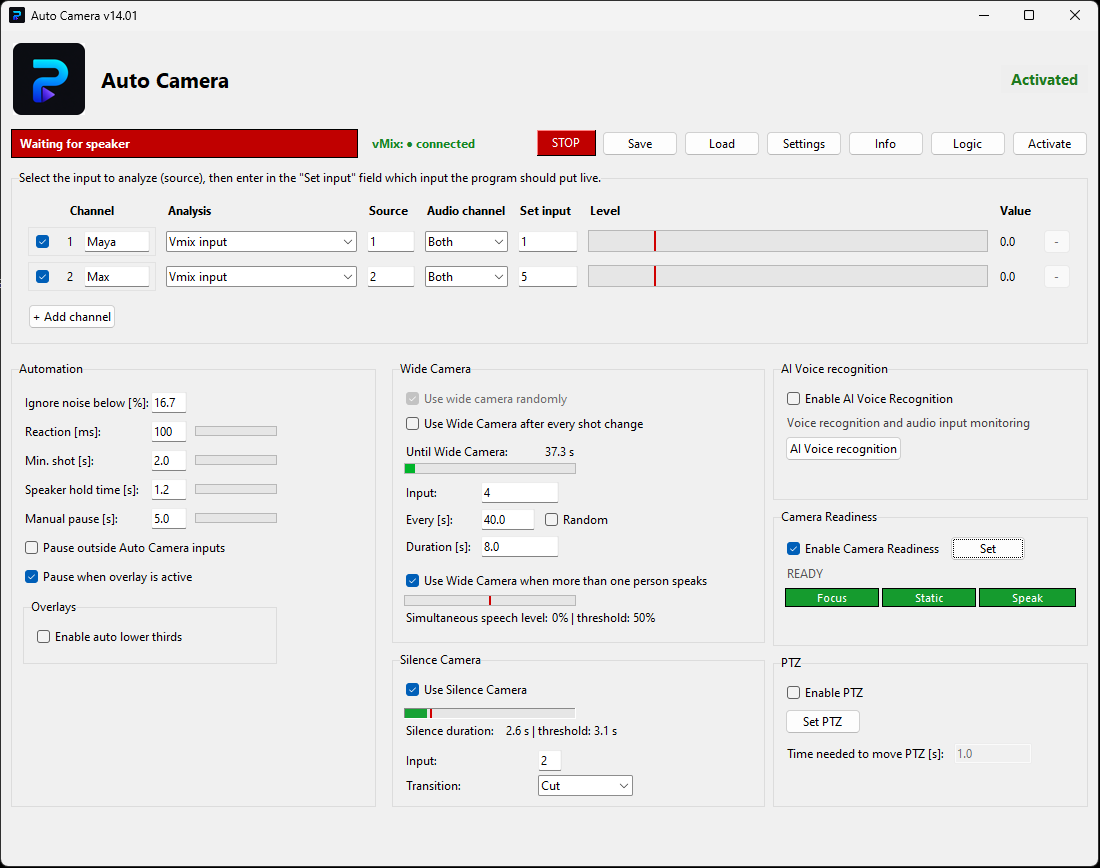The image size is (1100, 868).
Task: Open Analysis dropdown for Maya channel
Action: coord(261,241)
